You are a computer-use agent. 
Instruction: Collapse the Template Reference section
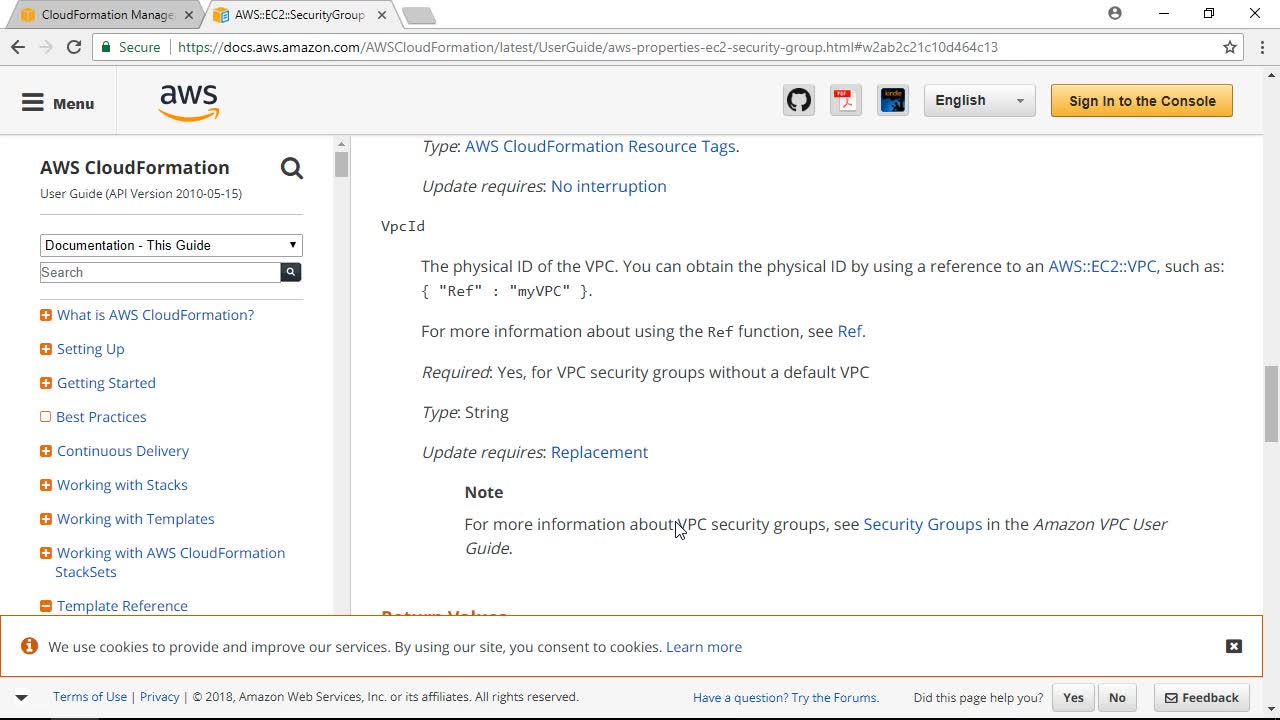click(46, 606)
